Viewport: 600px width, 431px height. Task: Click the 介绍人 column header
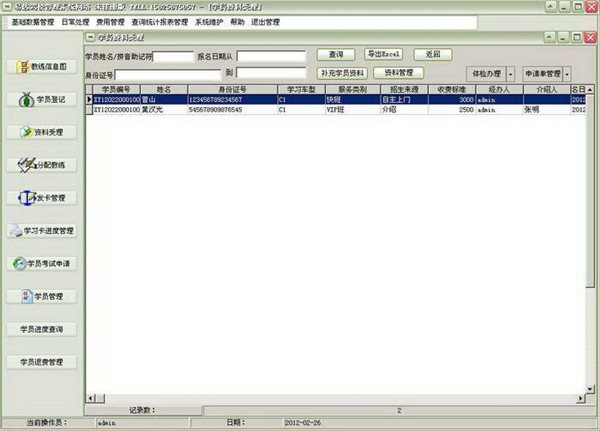click(x=547, y=90)
